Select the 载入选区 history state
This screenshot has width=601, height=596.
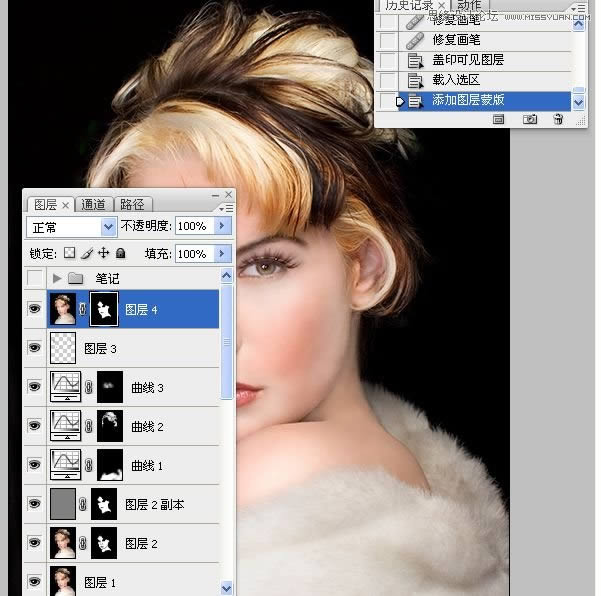coord(456,80)
